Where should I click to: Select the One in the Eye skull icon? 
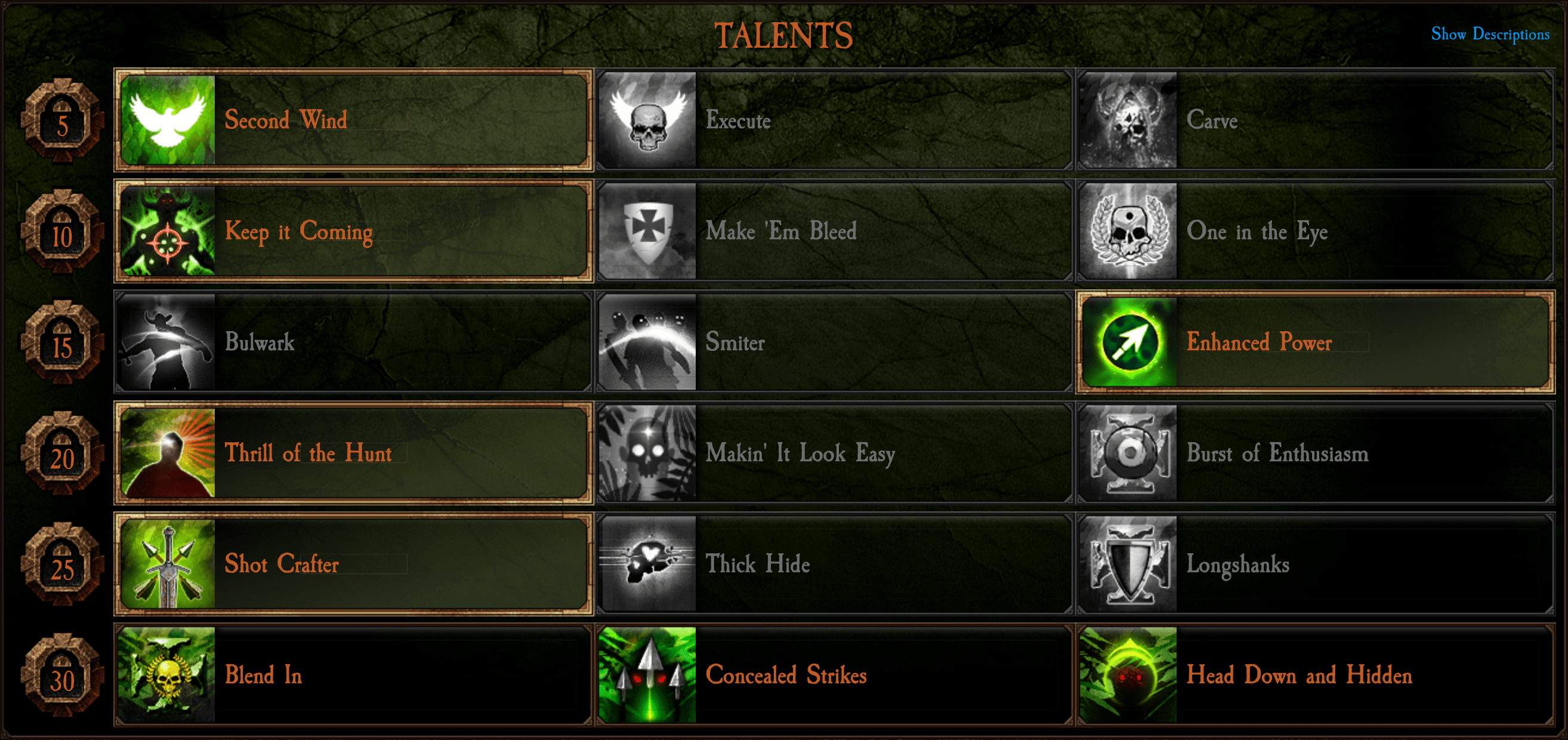[x=1128, y=231]
